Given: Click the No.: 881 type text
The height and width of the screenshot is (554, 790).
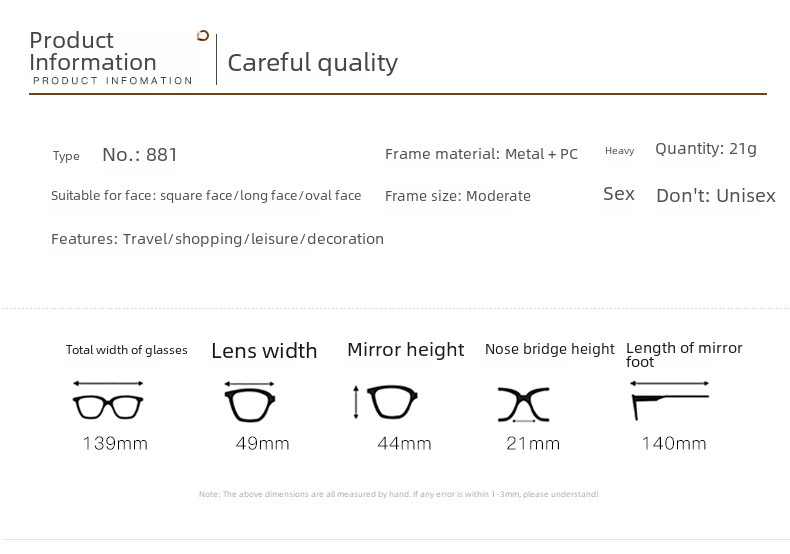Looking at the screenshot, I should click(140, 155).
